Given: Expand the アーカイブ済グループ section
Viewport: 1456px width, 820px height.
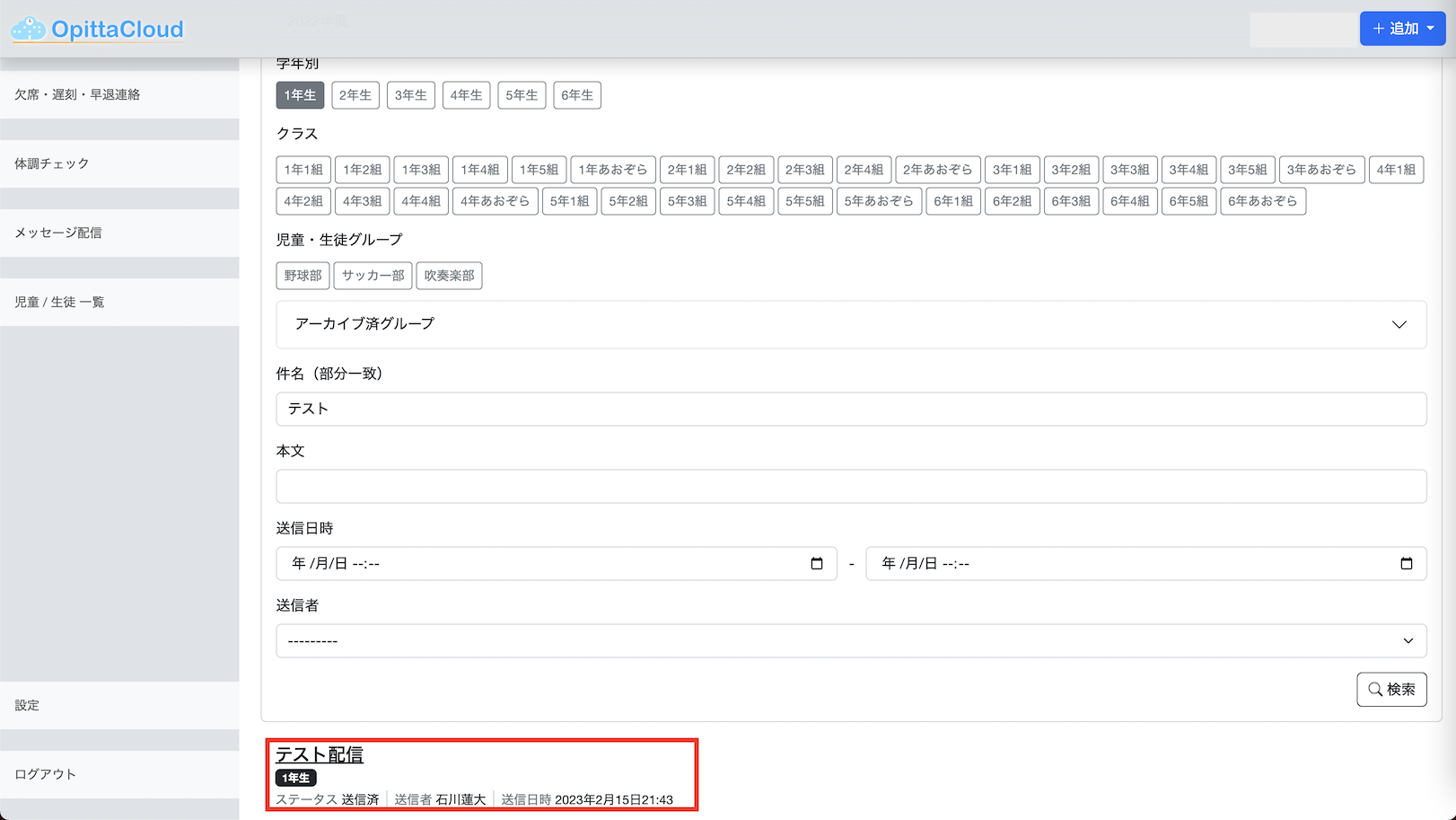Looking at the screenshot, I should 851,324.
